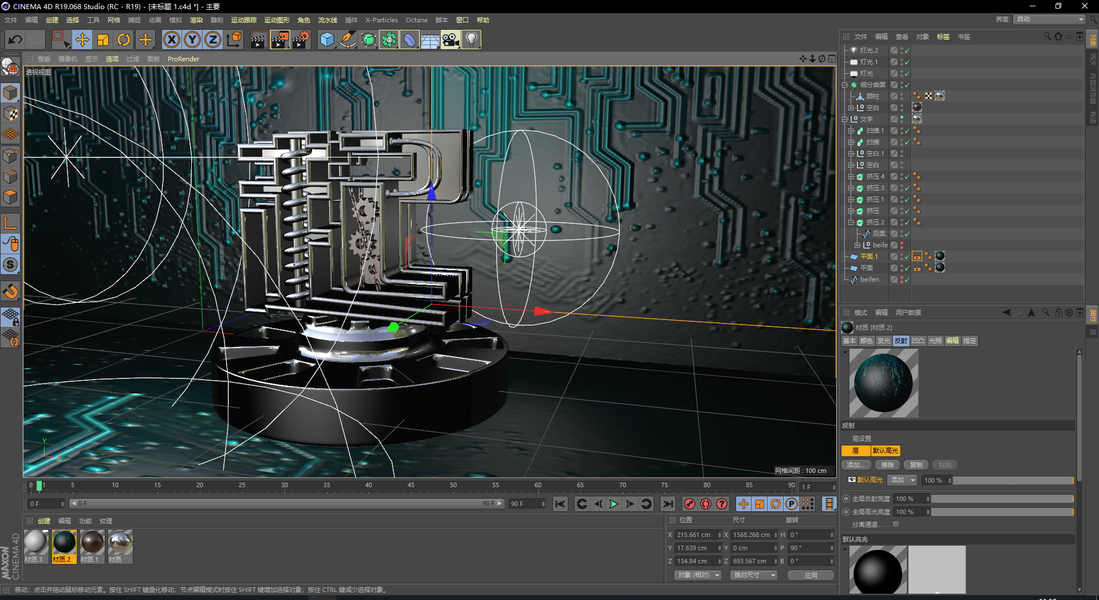Select the Move tool in top toolbar

82,40
